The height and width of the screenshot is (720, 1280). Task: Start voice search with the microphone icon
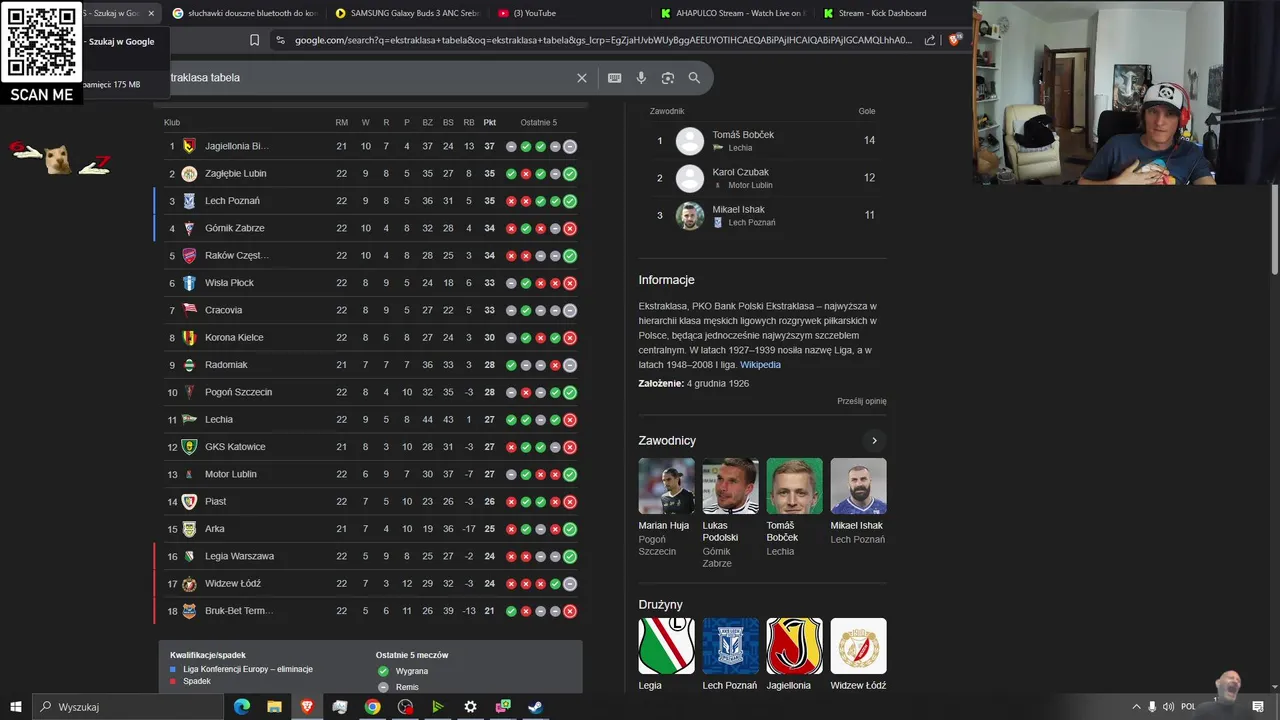click(641, 78)
